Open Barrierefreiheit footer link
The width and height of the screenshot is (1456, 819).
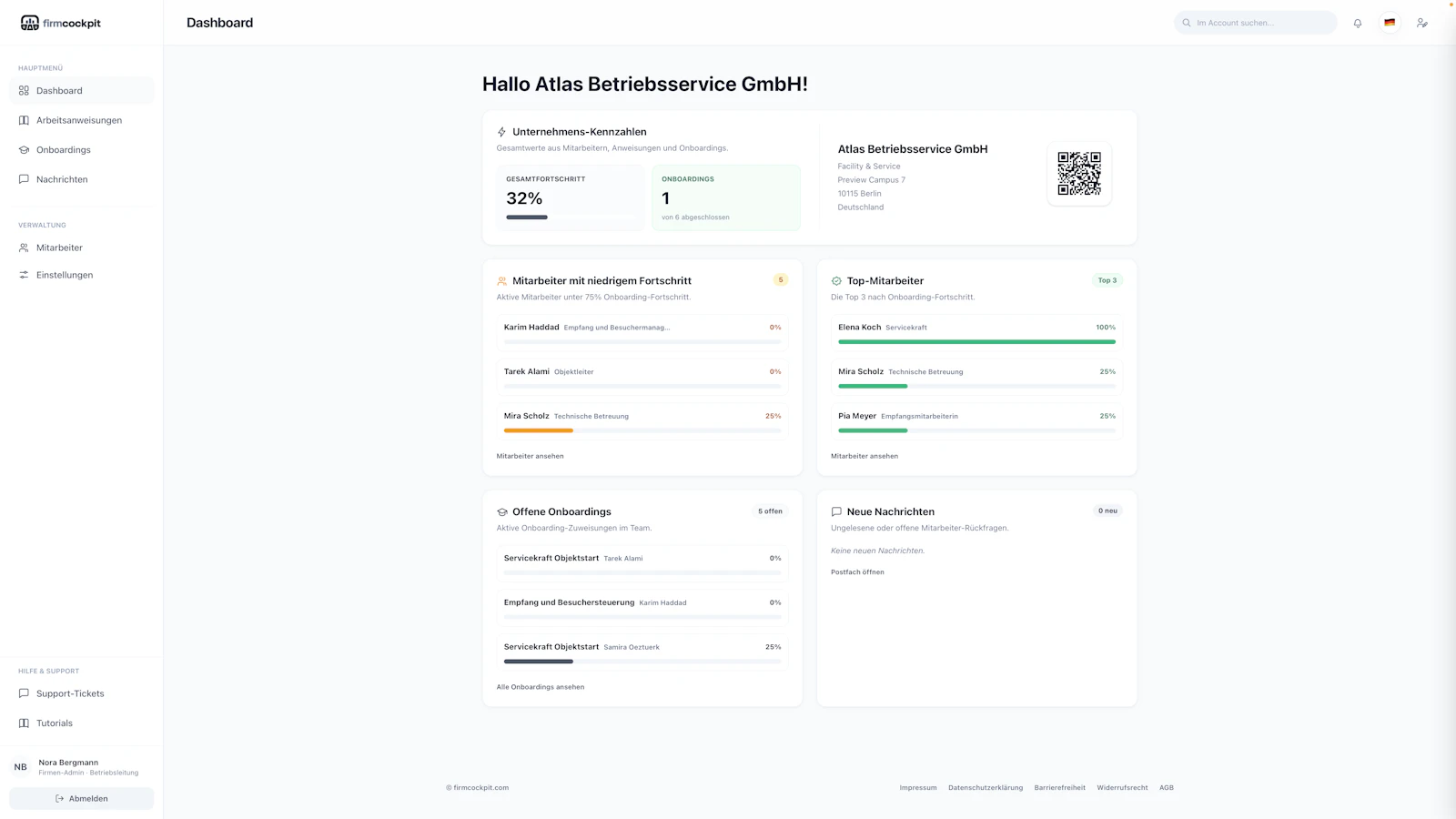tap(1060, 788)
